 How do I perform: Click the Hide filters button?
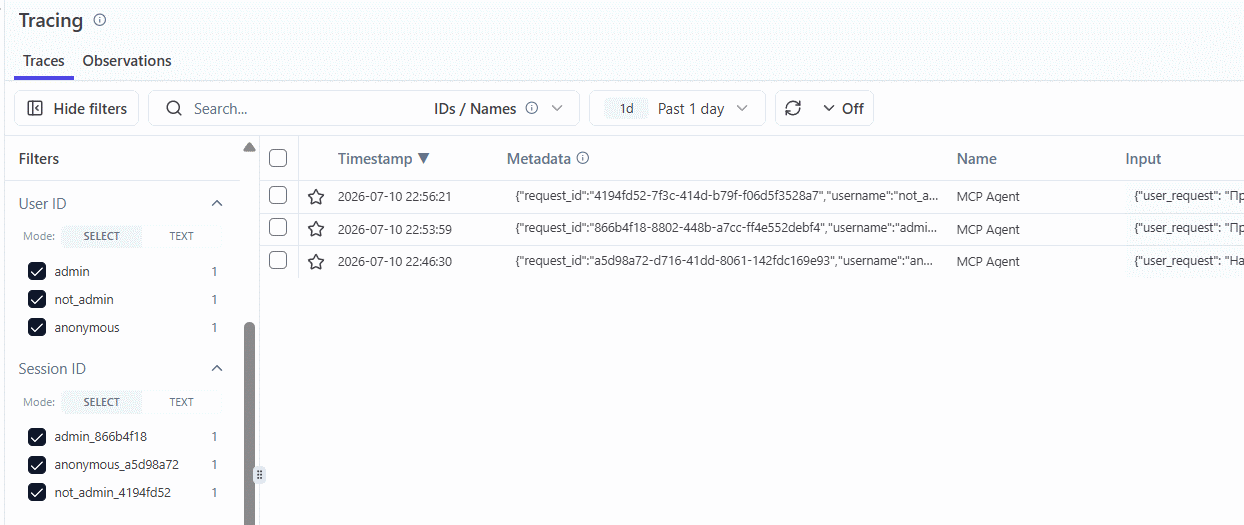[x=78, y=108]
